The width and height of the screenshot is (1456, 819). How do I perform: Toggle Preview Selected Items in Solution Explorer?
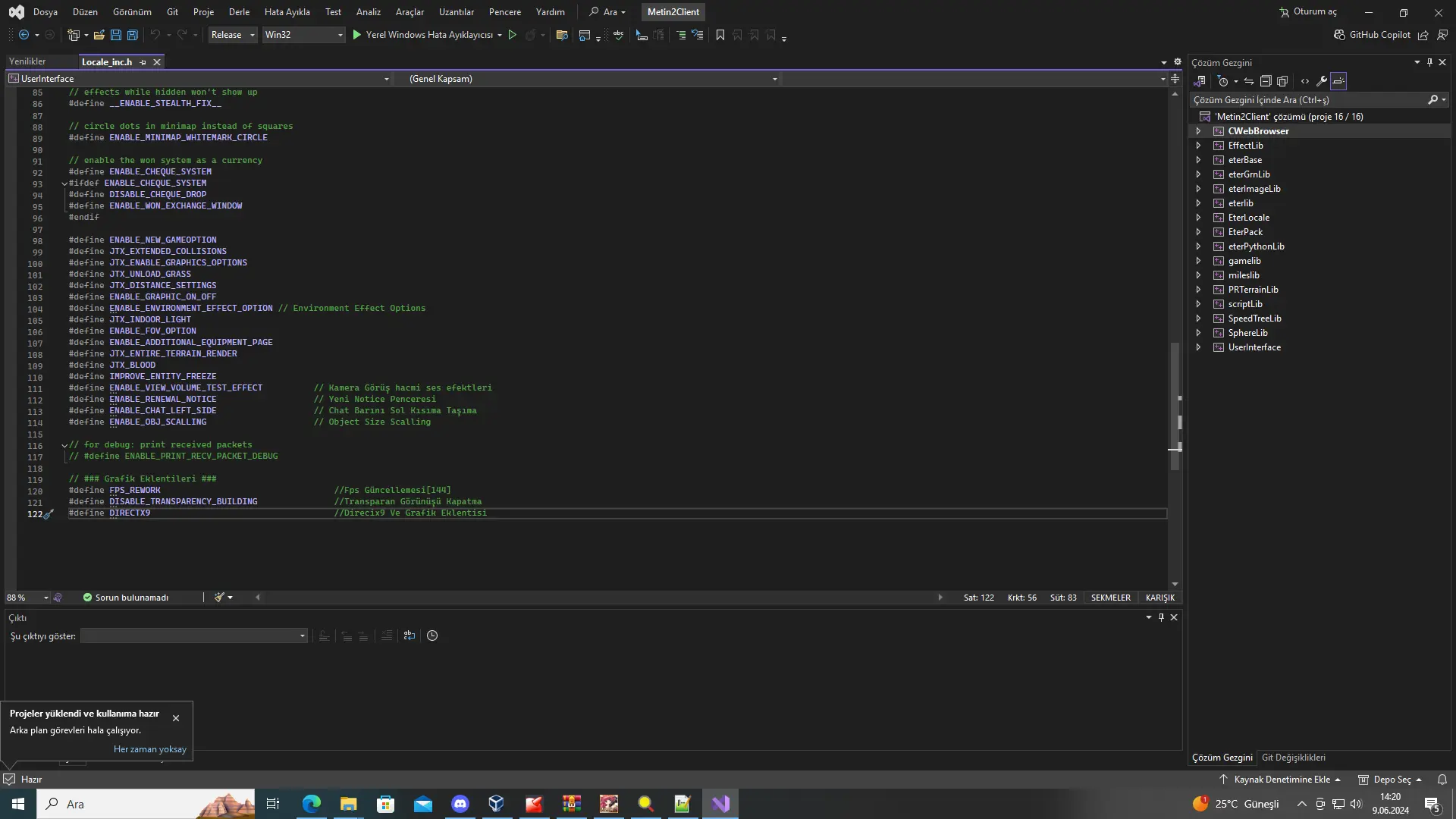pyautogui.click(x=1338, y=81)
